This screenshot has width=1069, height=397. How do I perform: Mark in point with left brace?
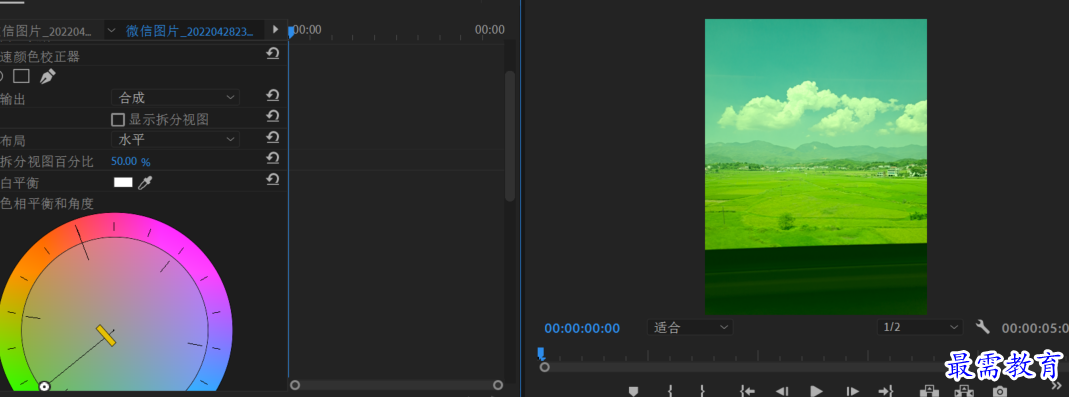pos(670,391)
